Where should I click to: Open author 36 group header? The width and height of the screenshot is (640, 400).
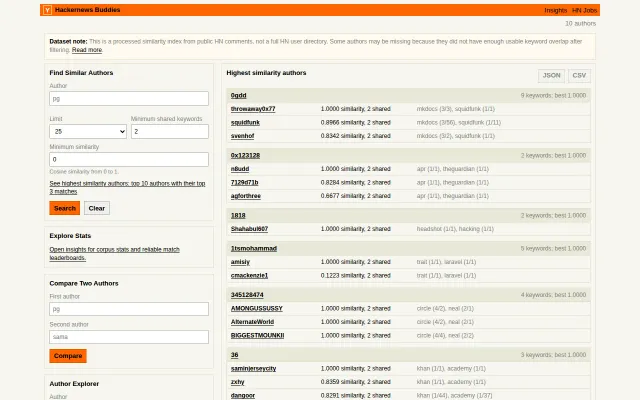[234, 355]
